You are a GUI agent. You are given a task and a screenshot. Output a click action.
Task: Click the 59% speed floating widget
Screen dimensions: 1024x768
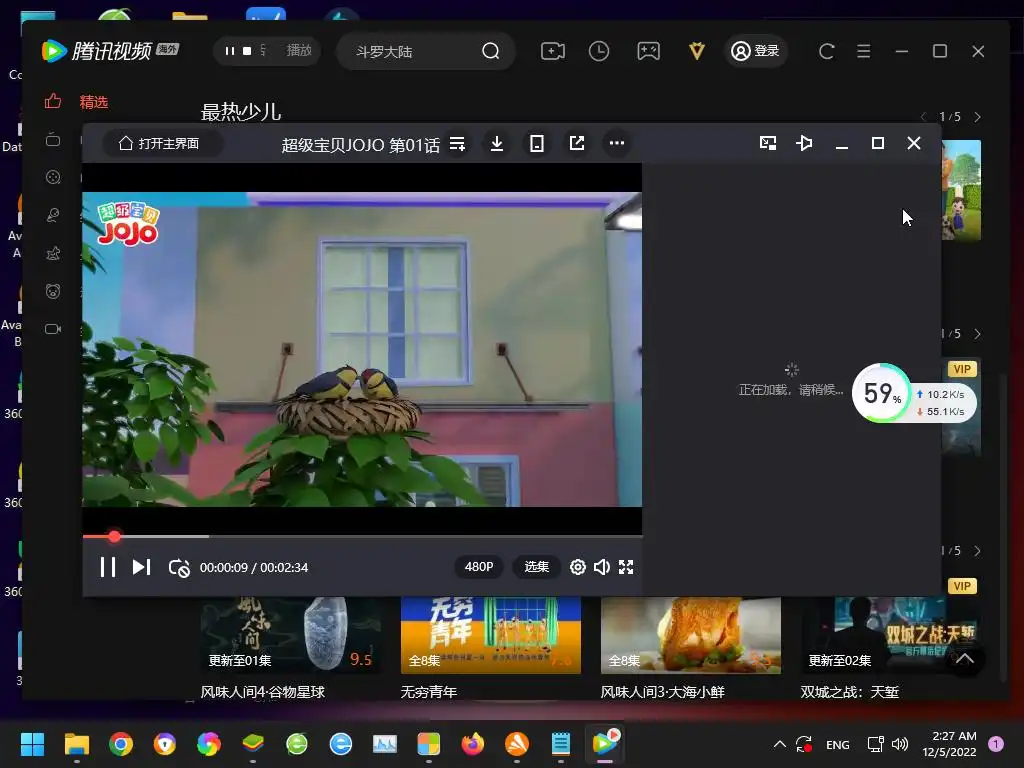tap(914, 393)
